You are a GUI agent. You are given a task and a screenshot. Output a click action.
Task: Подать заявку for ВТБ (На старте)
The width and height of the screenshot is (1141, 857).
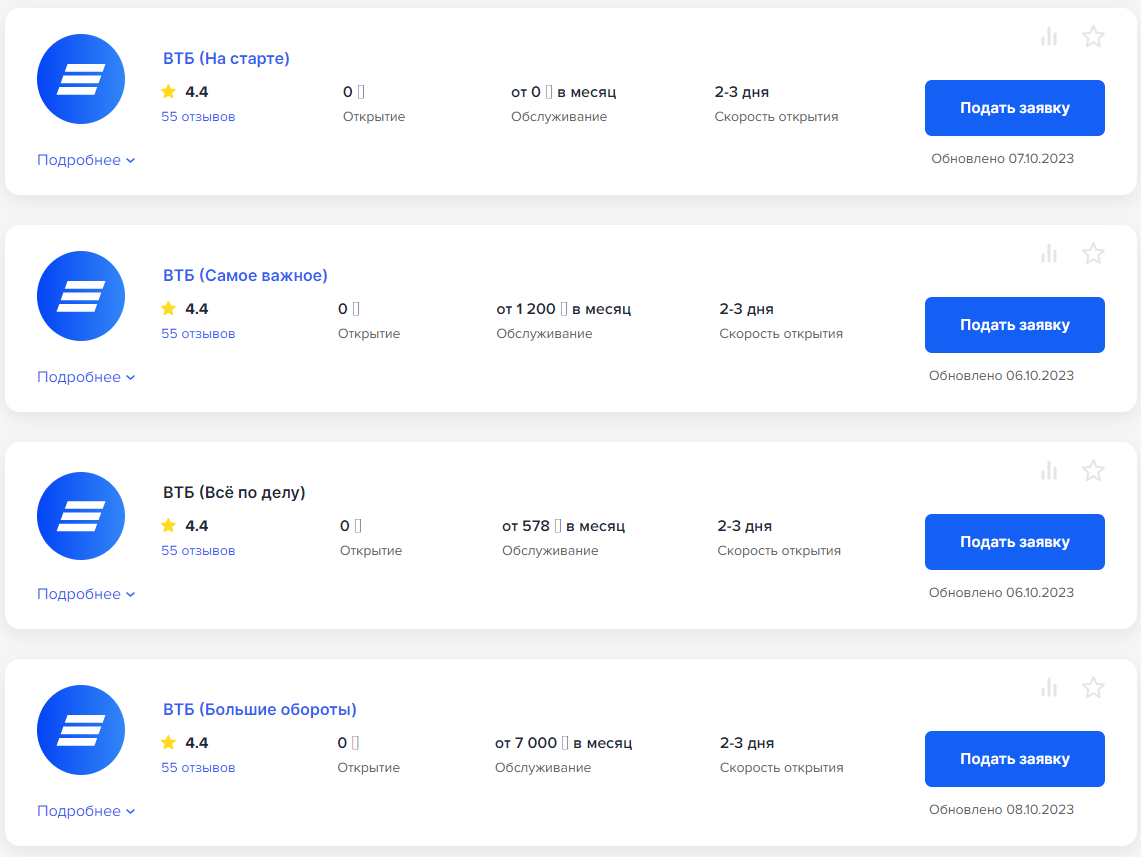pos(1014,108)
